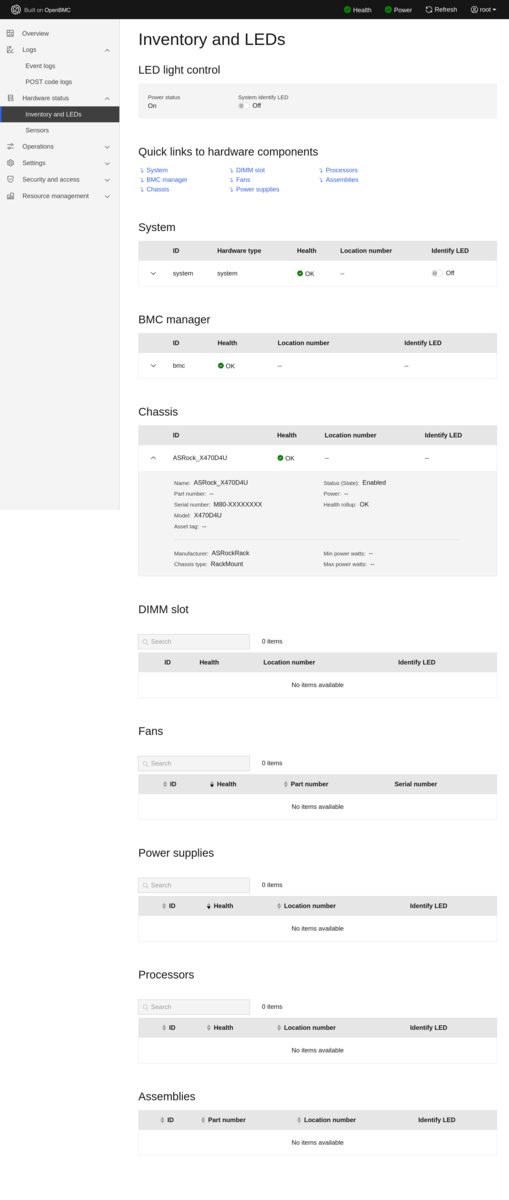Collapse the ASRock_X470D4U chassis row
The width and height of the screenshot is (509, 1200).
click(153, 458)
